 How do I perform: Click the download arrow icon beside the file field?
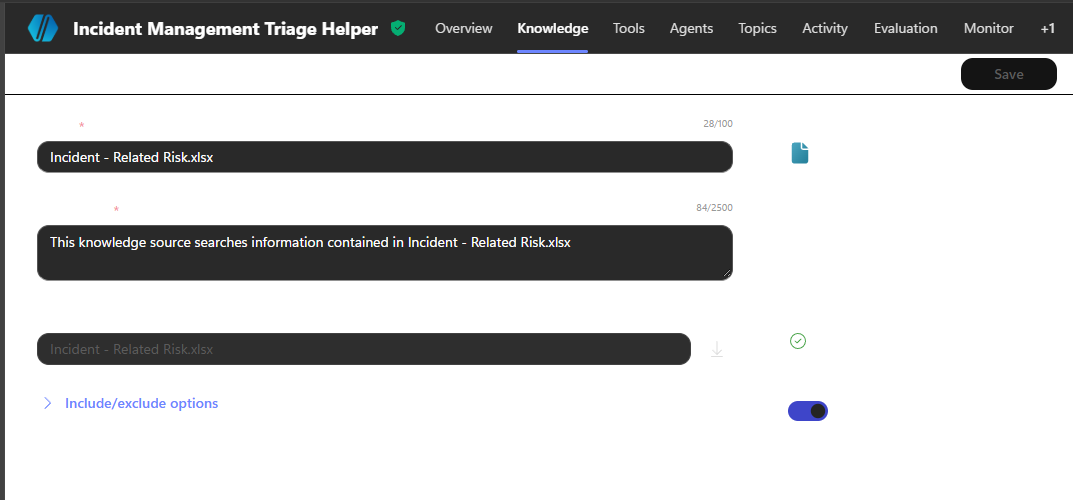click(x=716, y=350)
